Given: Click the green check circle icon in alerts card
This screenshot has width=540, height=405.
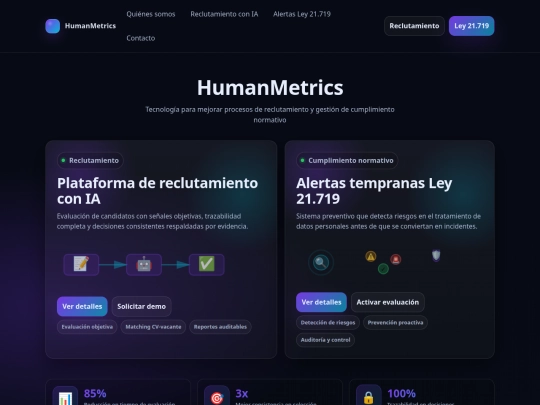Looking at the screenshot, I should pos(383,269).
